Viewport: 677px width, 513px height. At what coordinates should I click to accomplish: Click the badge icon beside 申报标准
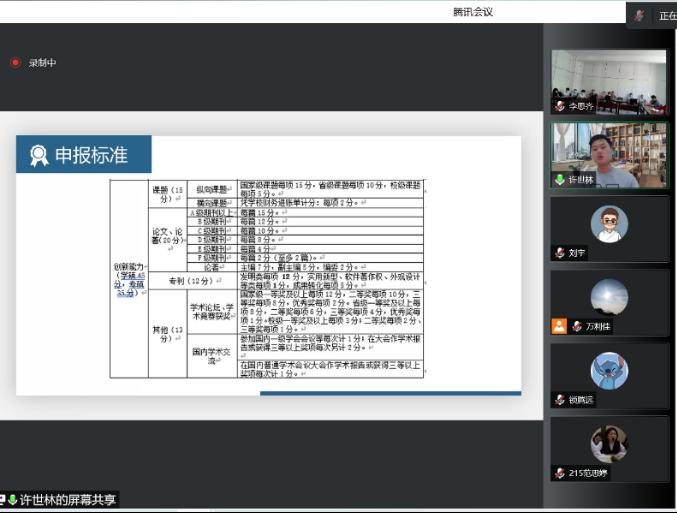point(39,156)
